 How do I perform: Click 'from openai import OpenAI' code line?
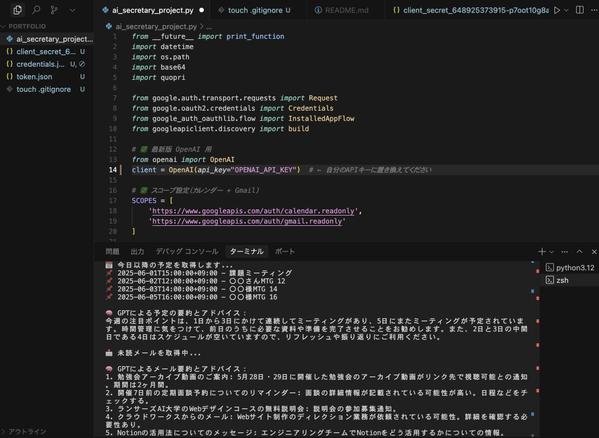183,160
